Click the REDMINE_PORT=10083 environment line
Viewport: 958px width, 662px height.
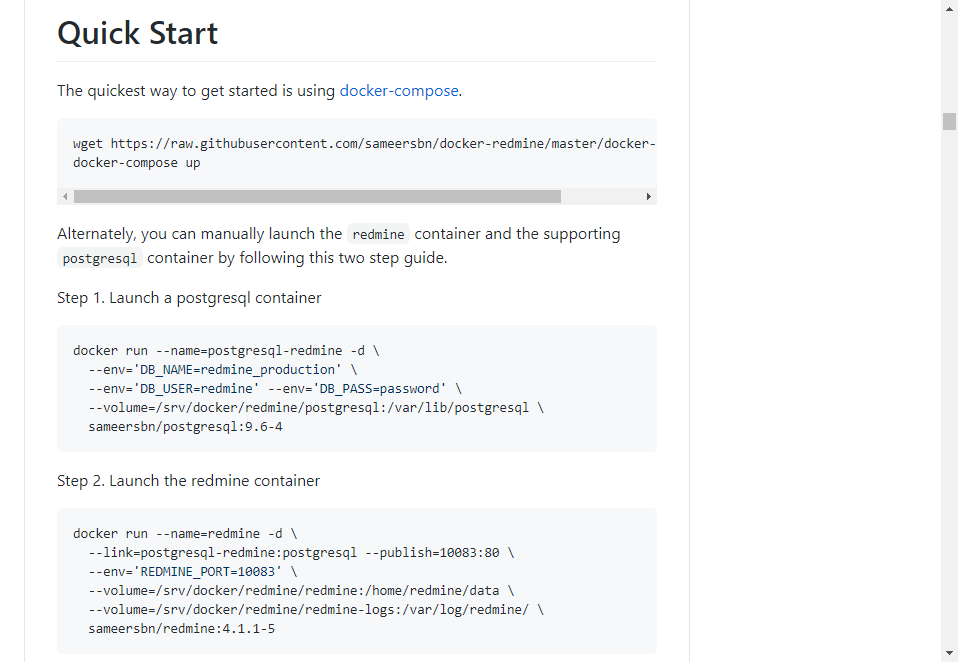[191, 571]
